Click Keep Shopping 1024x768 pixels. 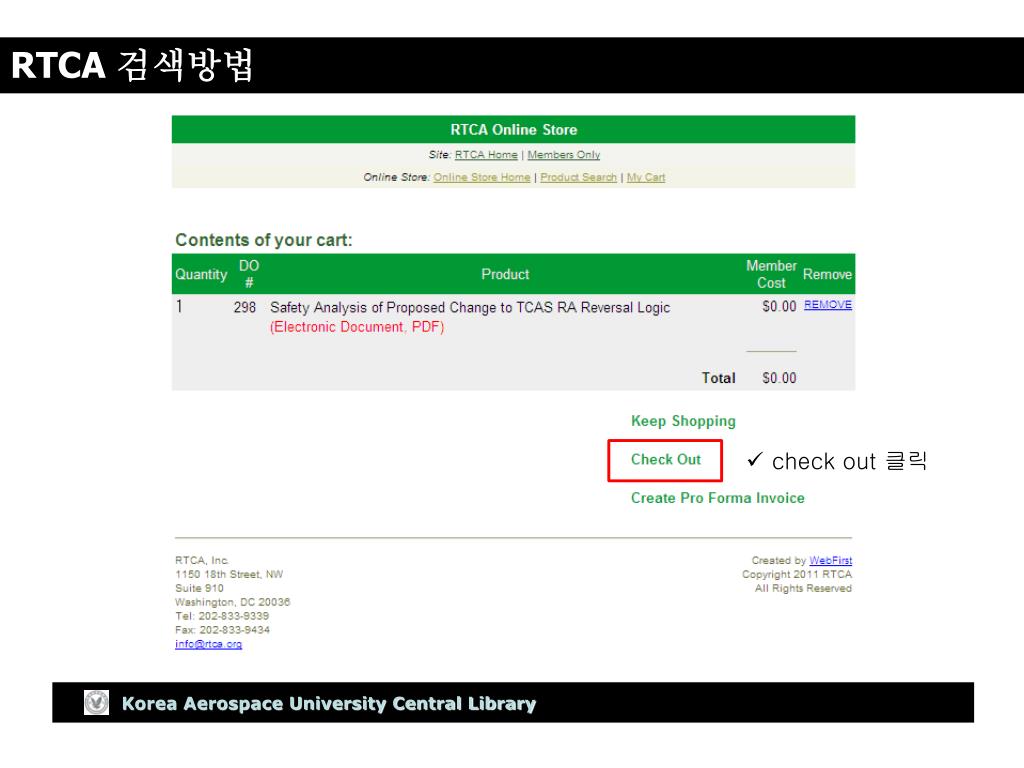pyautogui.click(x=683, y=421)
